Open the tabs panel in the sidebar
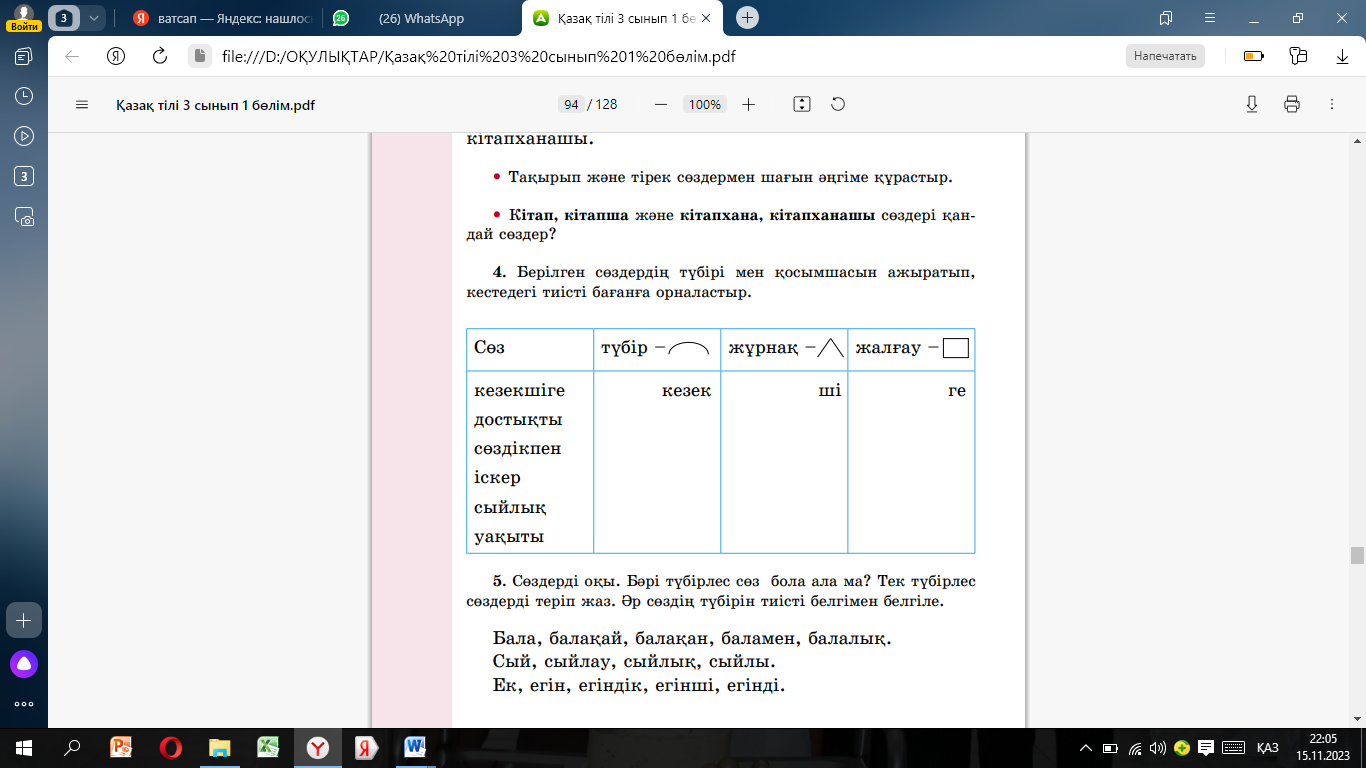The width and height of the screenshot is (1366, 768). point(24,56)
